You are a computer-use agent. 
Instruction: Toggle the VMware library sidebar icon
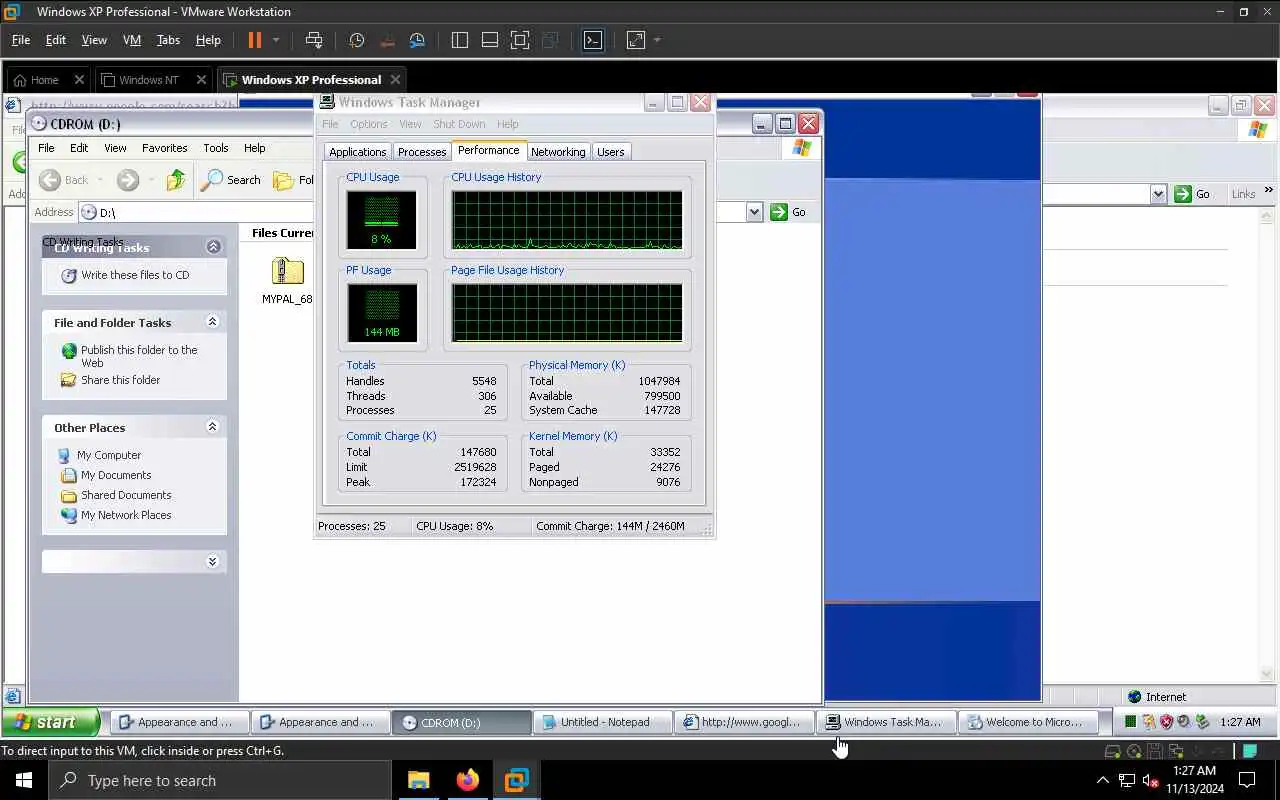click(x=460, y=40)
